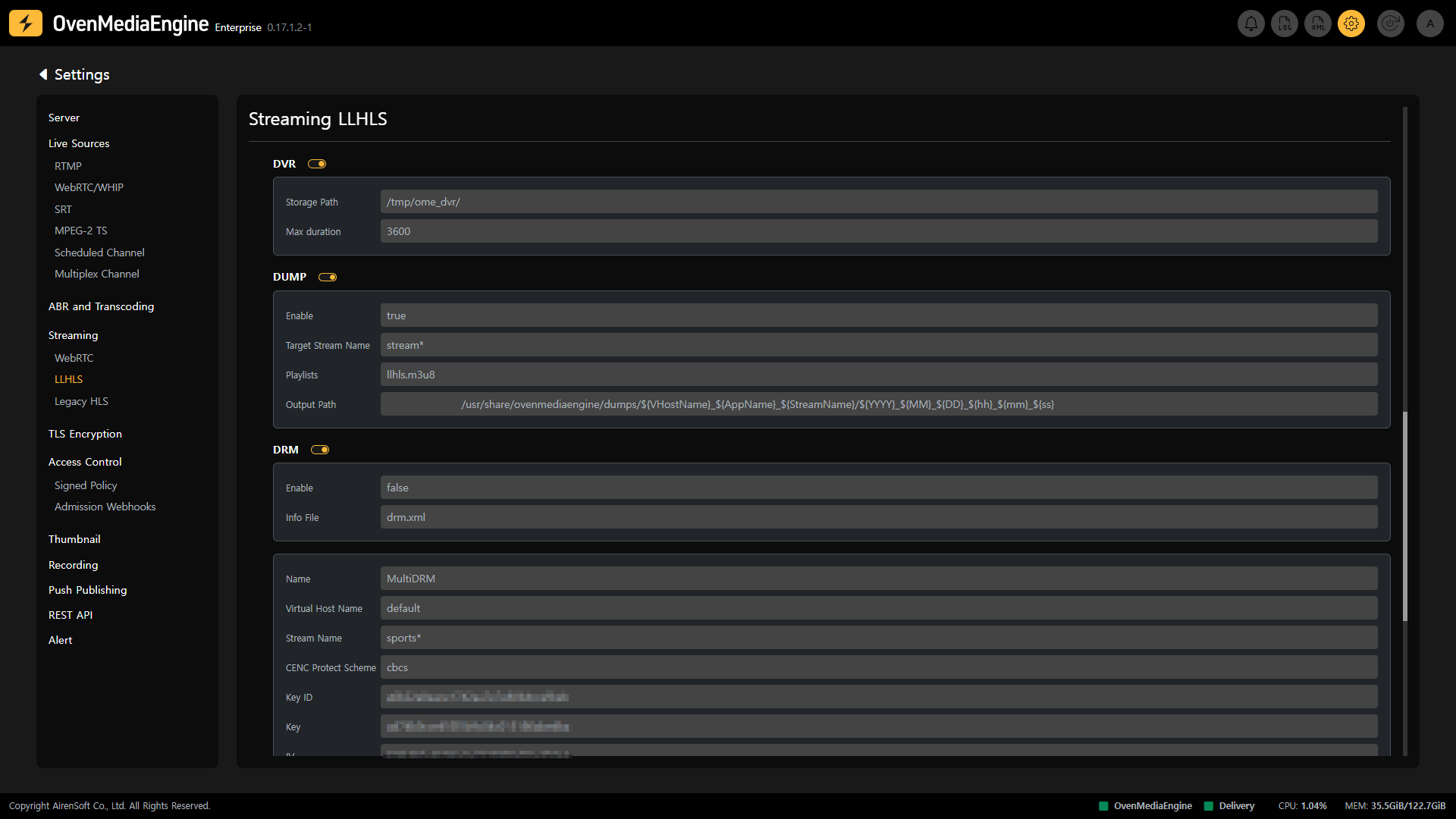
Task: Click the OvenMediaEngine lightning logo
Action: coord(26,24)
